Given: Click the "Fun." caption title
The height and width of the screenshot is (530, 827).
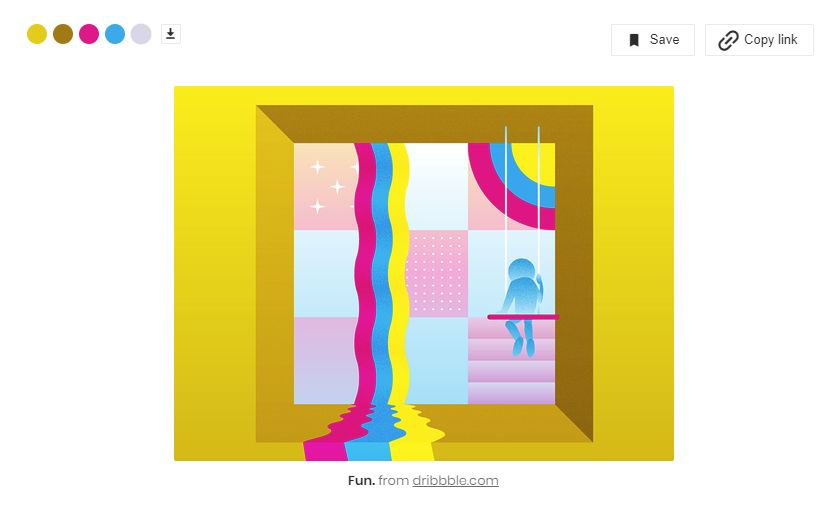Looking at the screenshot, I should [x=361, y=480].
